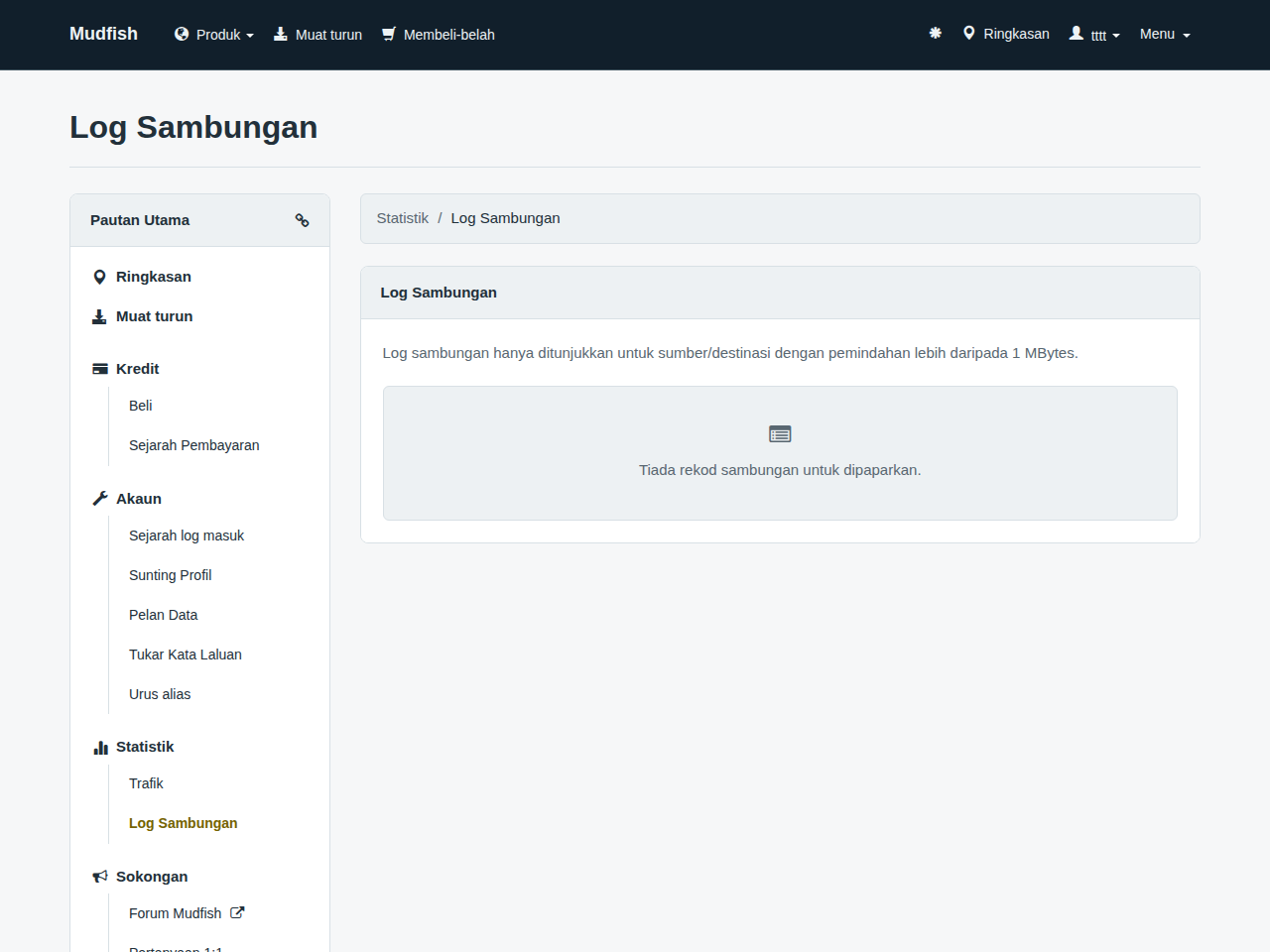Open Tukar Kata Laluan

[x=186, y=654]
